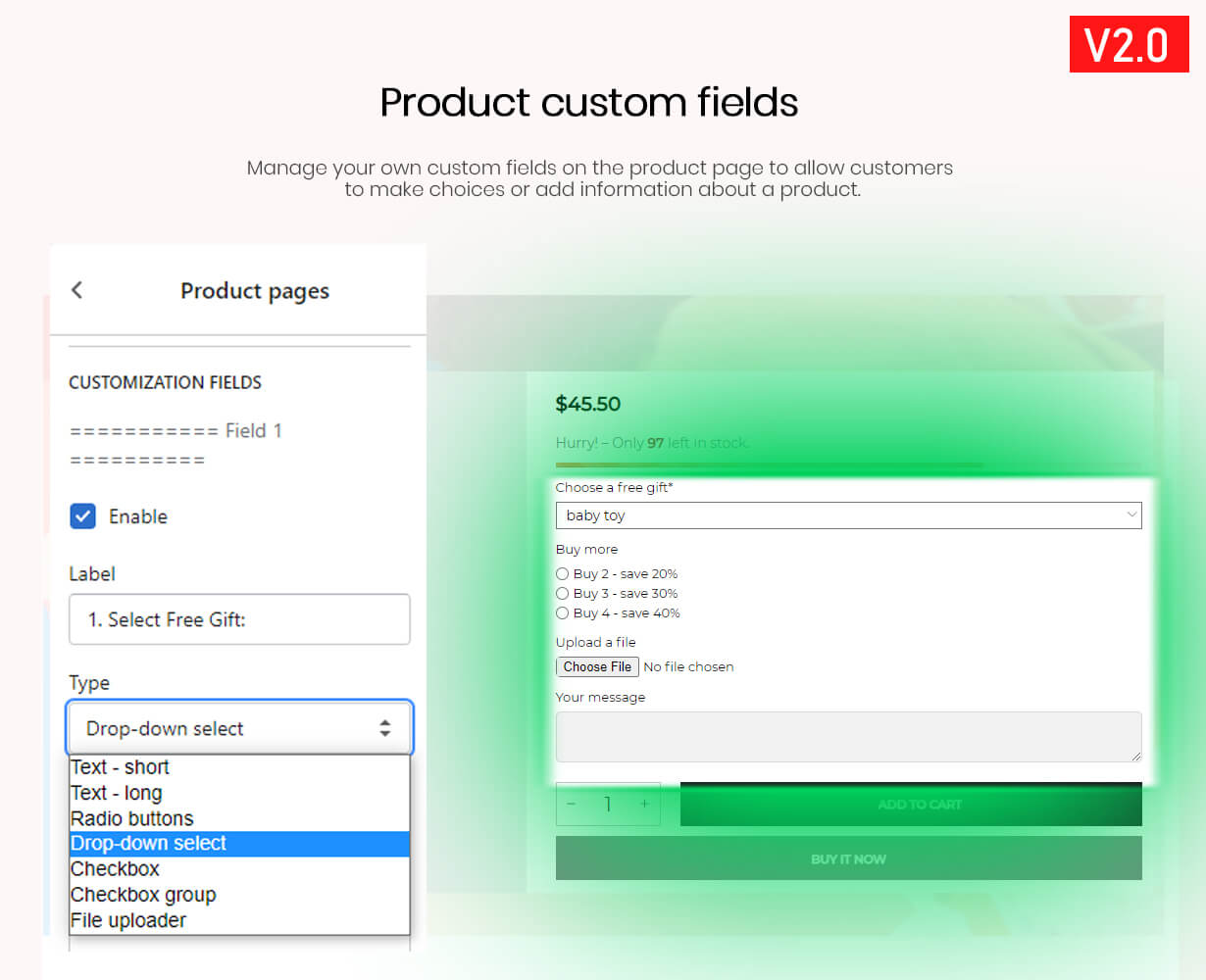Open the baby toy free gift dropdown
Screen dimensions: 1206x980
pos(848,514)
